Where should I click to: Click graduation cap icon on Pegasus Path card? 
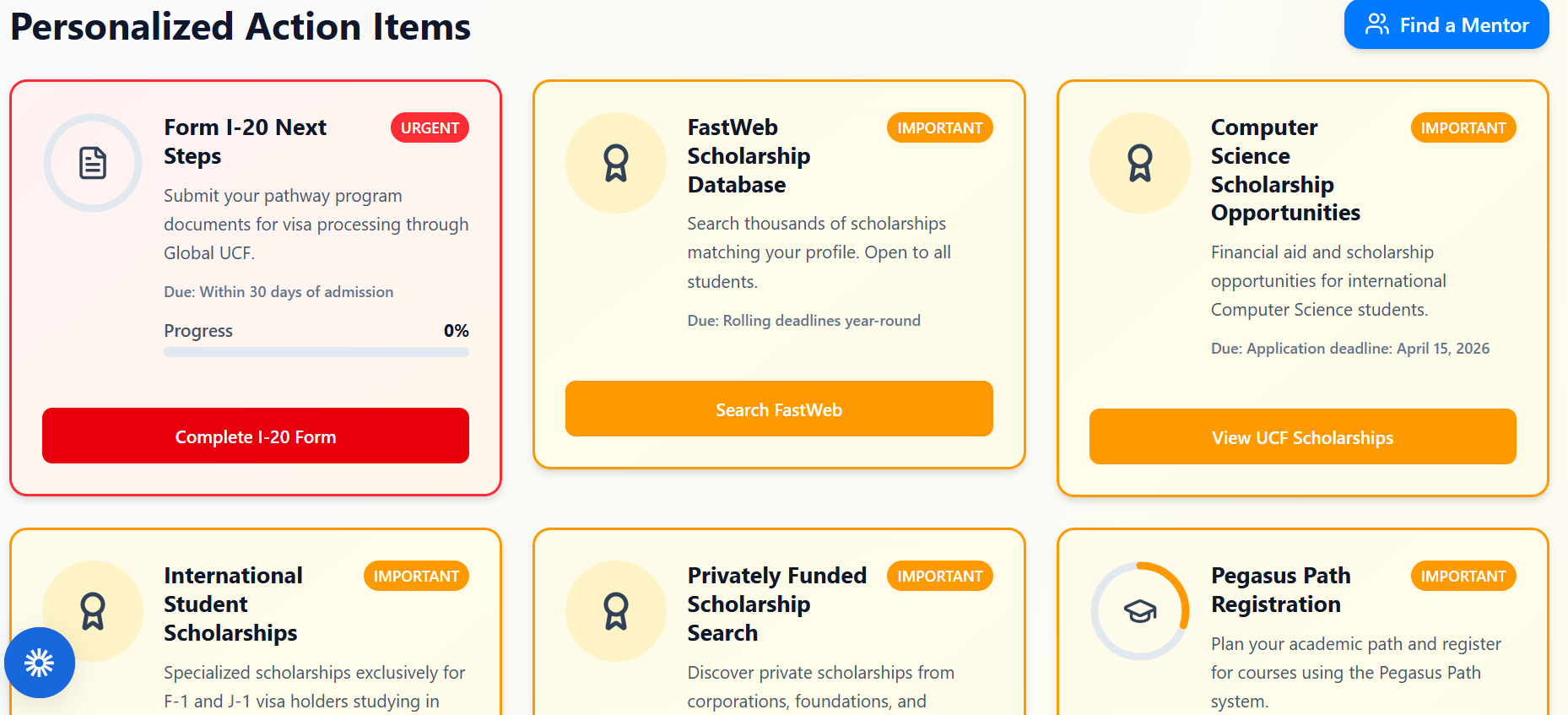tap(1140, 611)
